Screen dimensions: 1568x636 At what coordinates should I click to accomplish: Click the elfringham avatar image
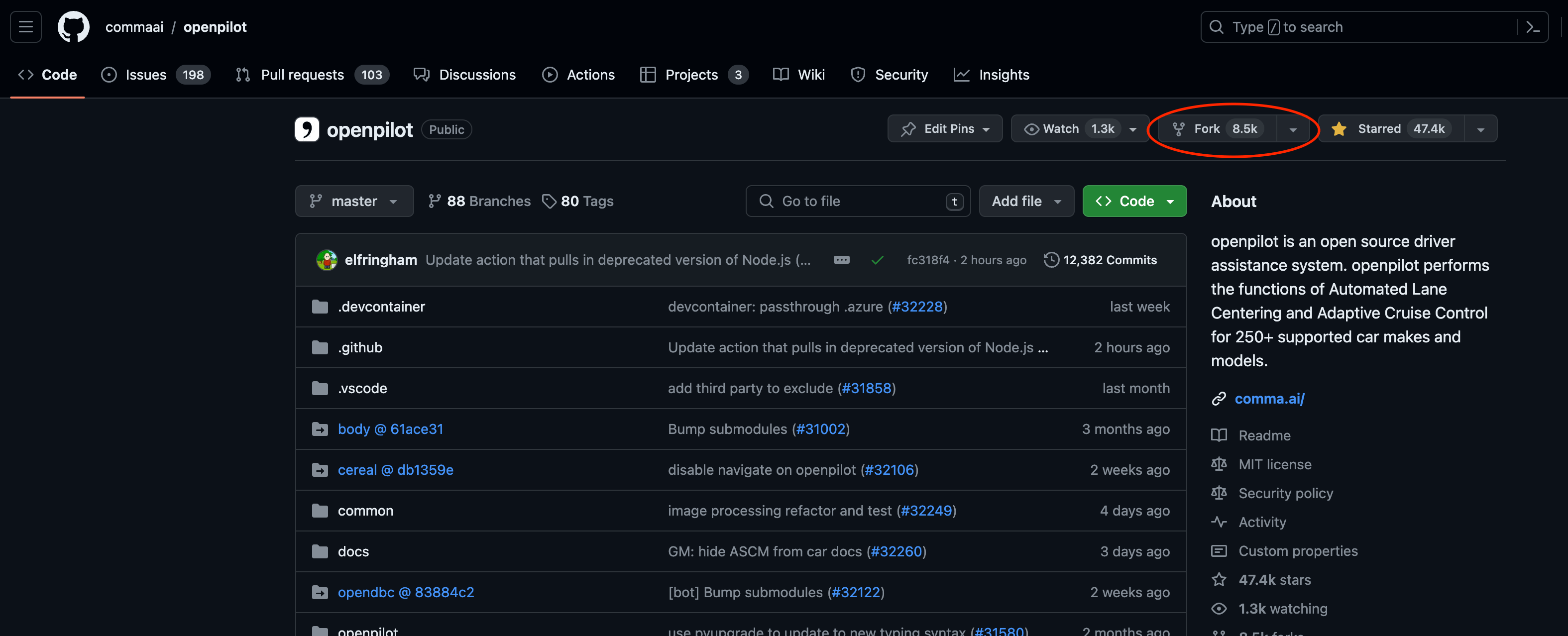[327, 260]
